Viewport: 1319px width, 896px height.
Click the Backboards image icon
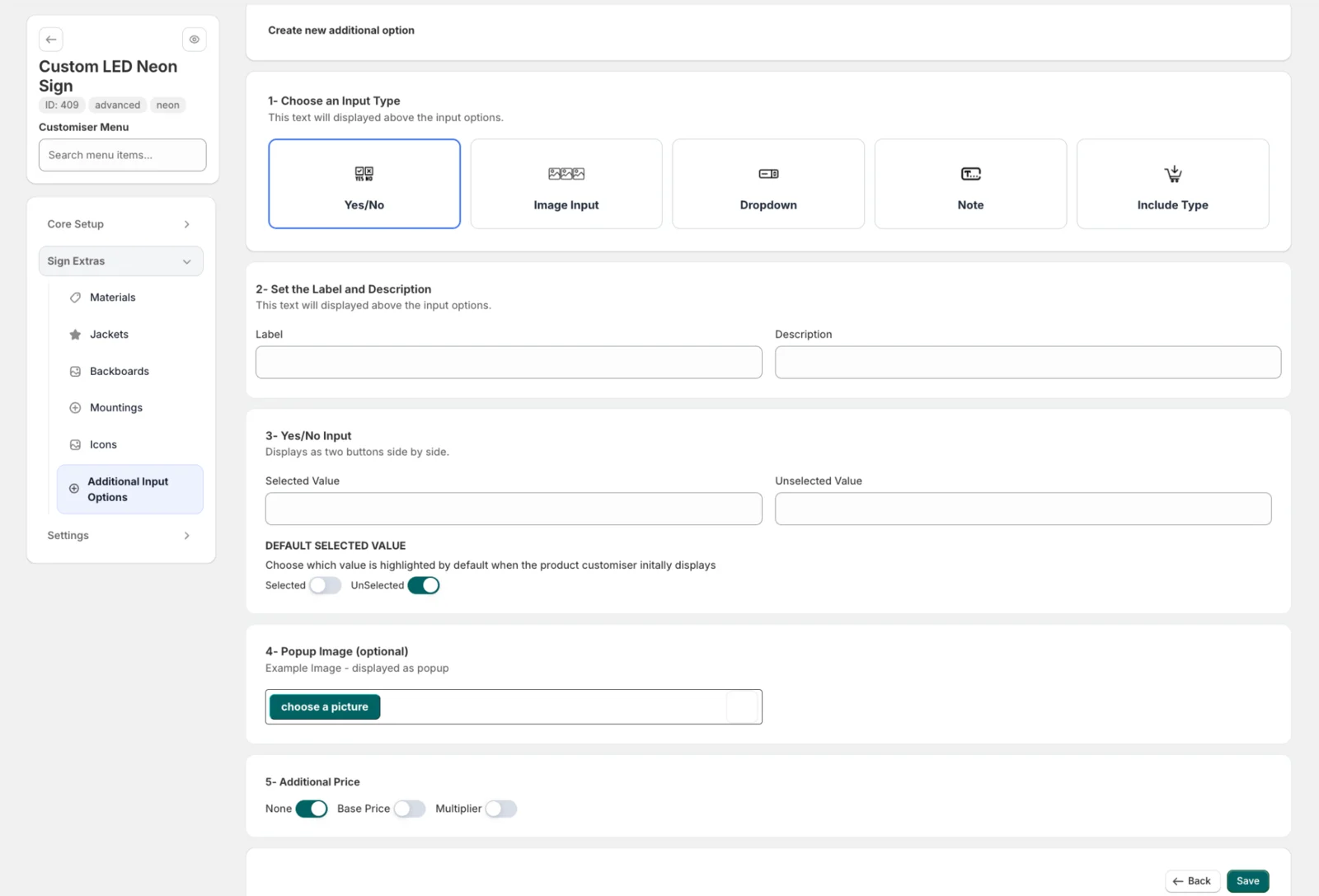[x=75, y=372]
